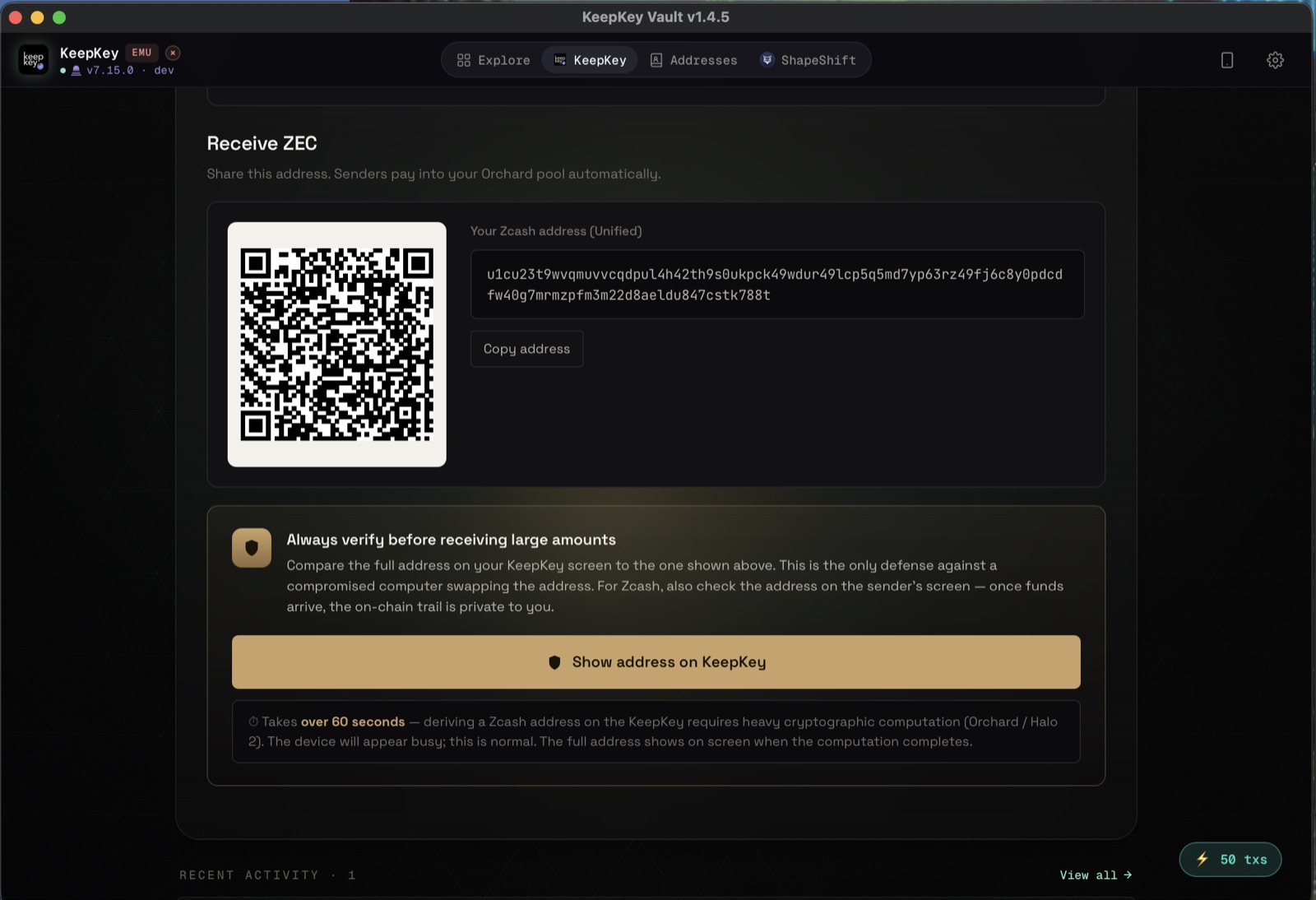The height and width of the screenshot is (900, 1316).
Task: Click the Zcash QR code image
Action: (x=337, y=345)
